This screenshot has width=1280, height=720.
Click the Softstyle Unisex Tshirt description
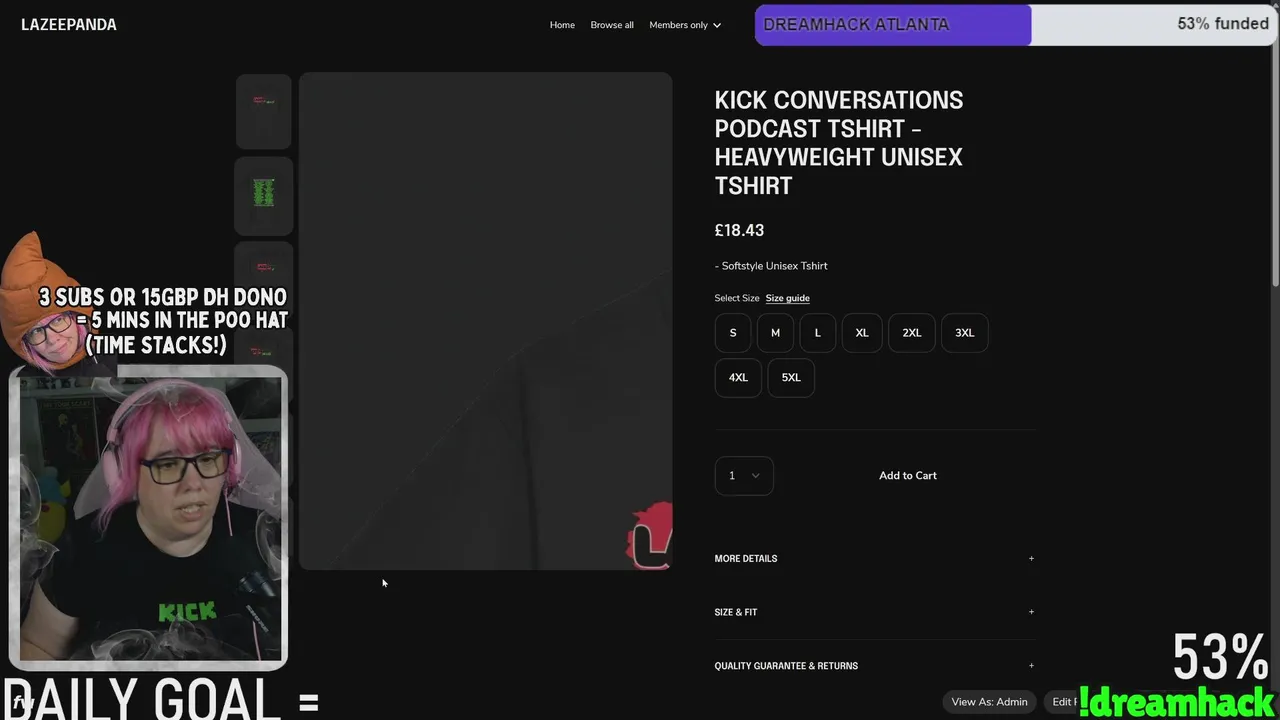pos(771,266)
